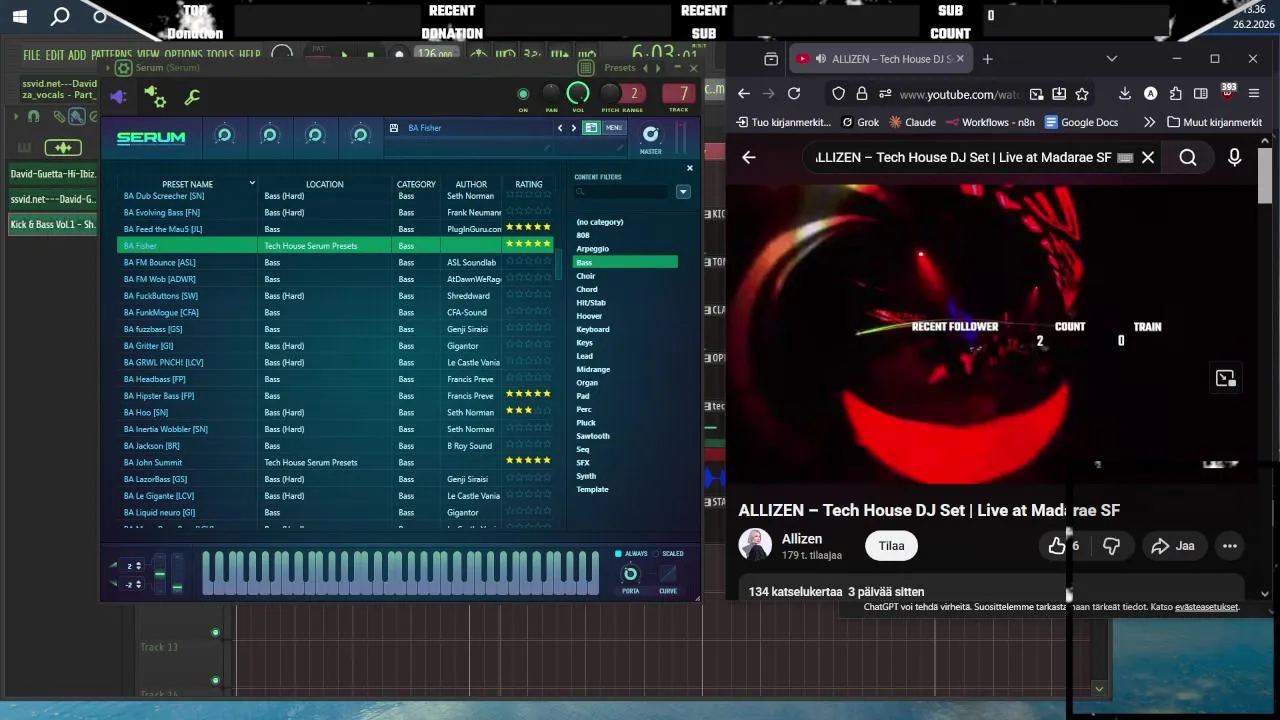The image size is (1280, 720).
Task: Expand the video to fullscreen
Action: coord(1225,378)
